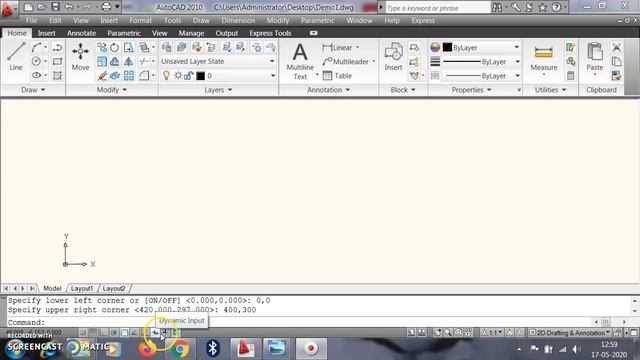This screenshot has width=640, height=360.
Task: Choose the Array tool
Action: [129, 76]
